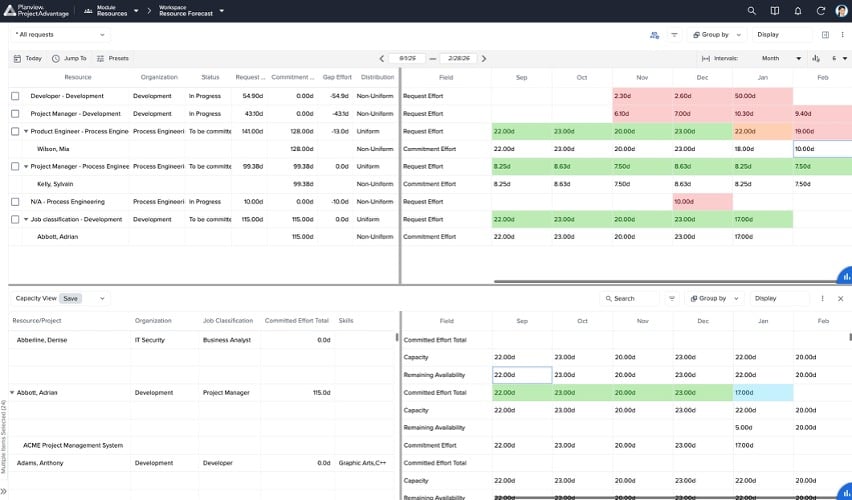Open the Intervals Month dropdown

[781, 58]
